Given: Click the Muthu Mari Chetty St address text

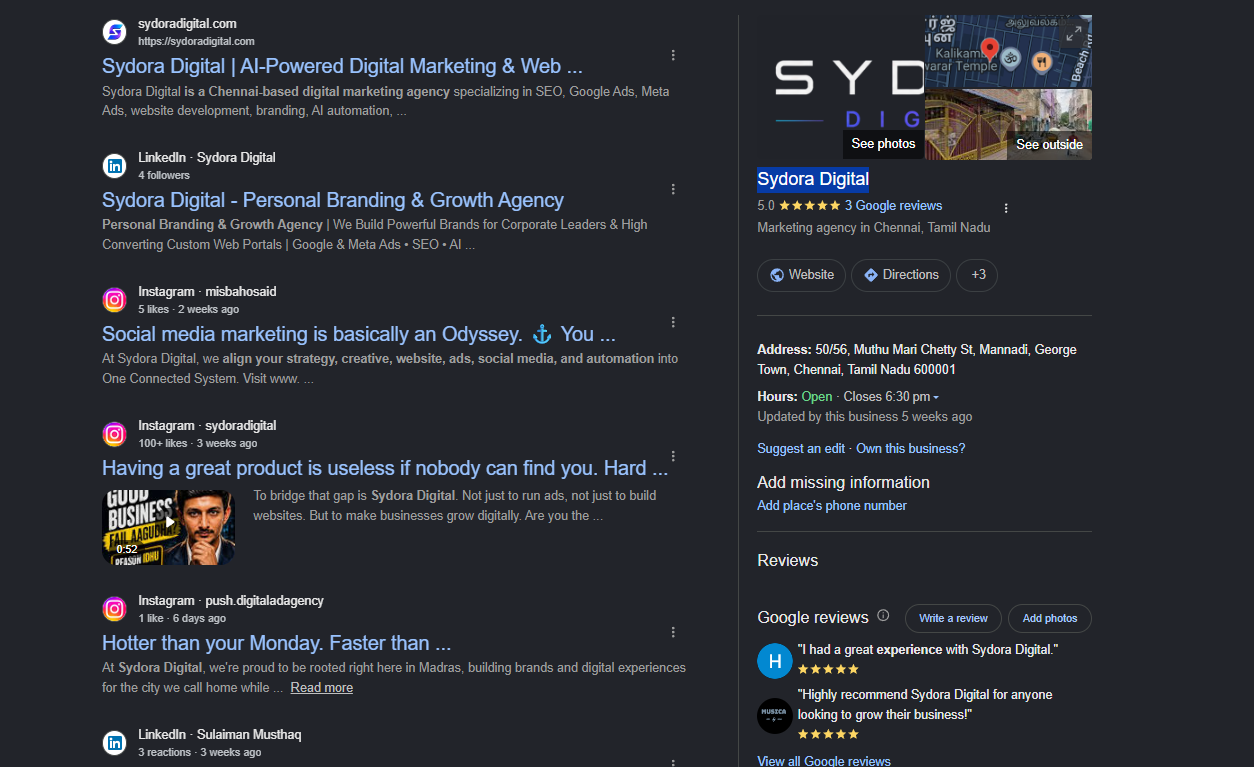Looking at the screenshot, I should point(917,360).
